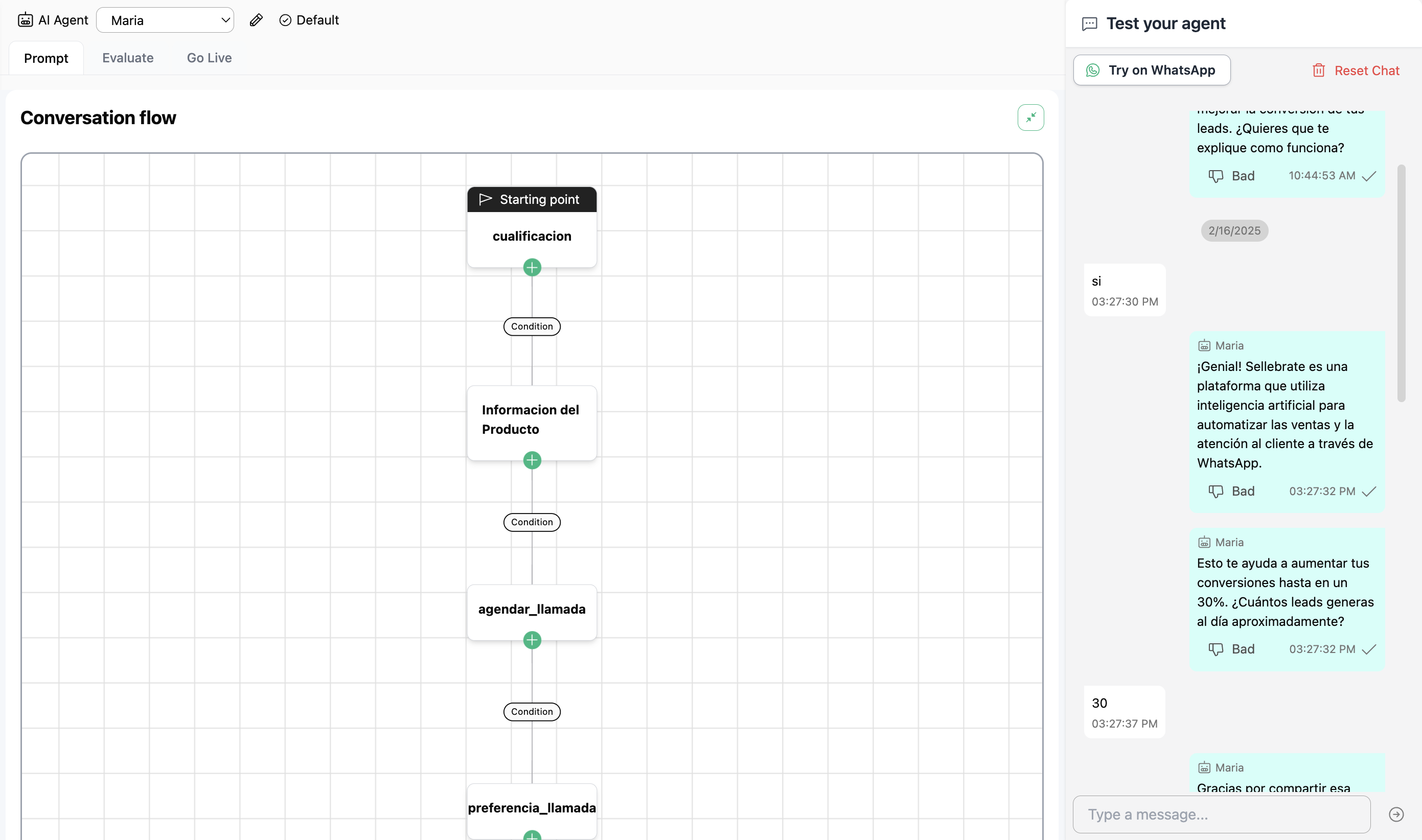Click the Type a message input field
This screenshot has height=840, width=1422.
[x=1222, y=814]
